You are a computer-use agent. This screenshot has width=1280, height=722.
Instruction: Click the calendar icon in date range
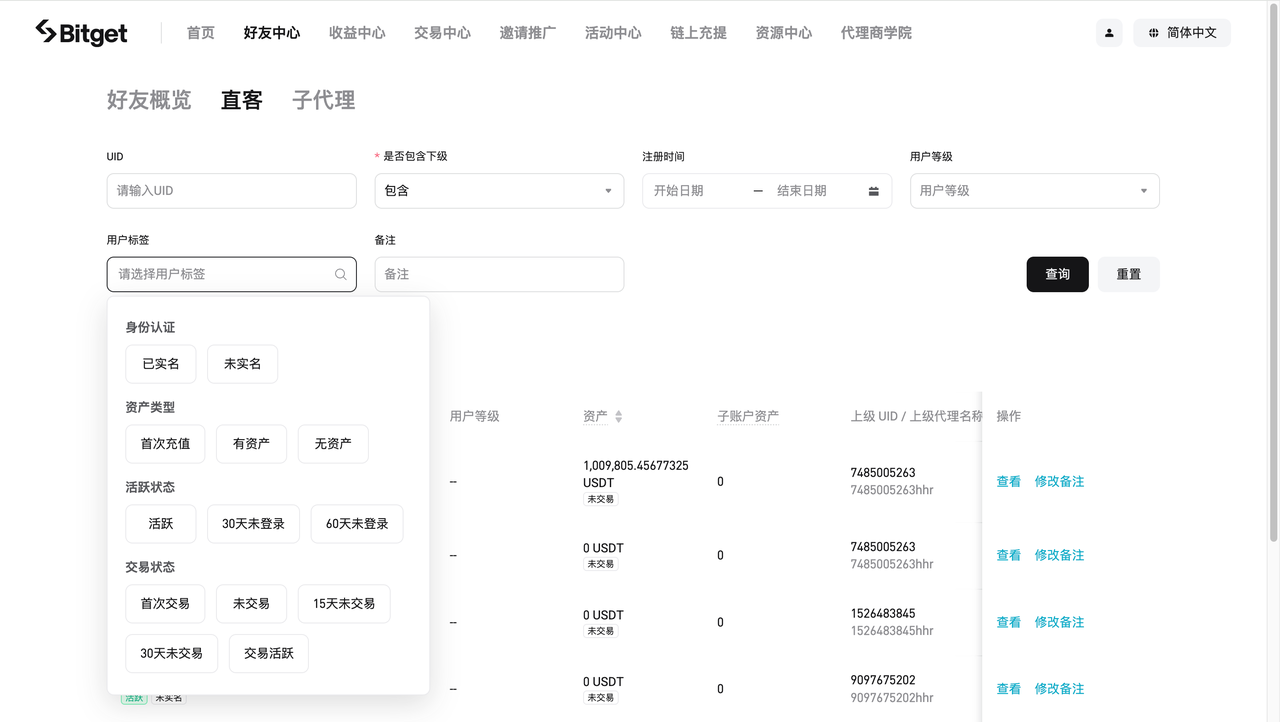tap(873, 191)
